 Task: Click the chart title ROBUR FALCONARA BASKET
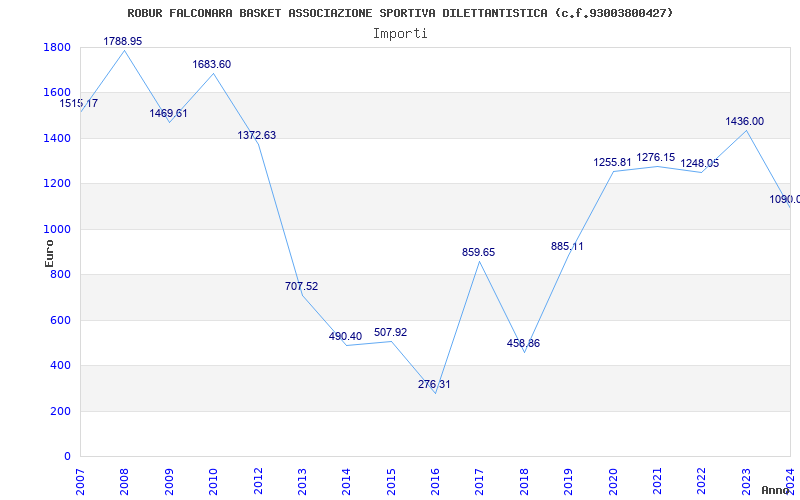(x=400, y=13)
